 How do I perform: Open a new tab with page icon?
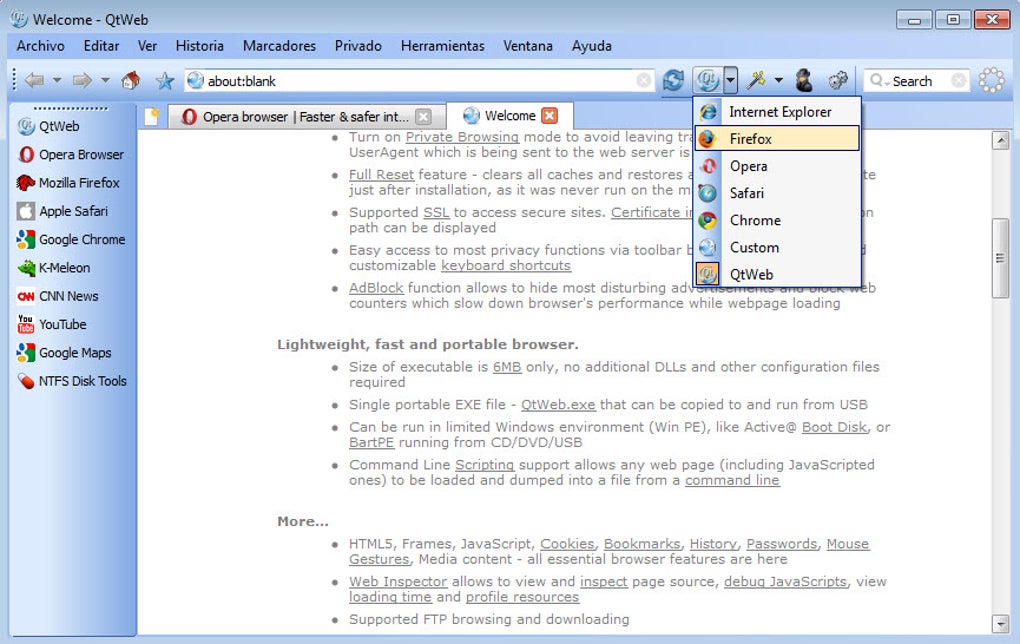(x=152, y=116)
